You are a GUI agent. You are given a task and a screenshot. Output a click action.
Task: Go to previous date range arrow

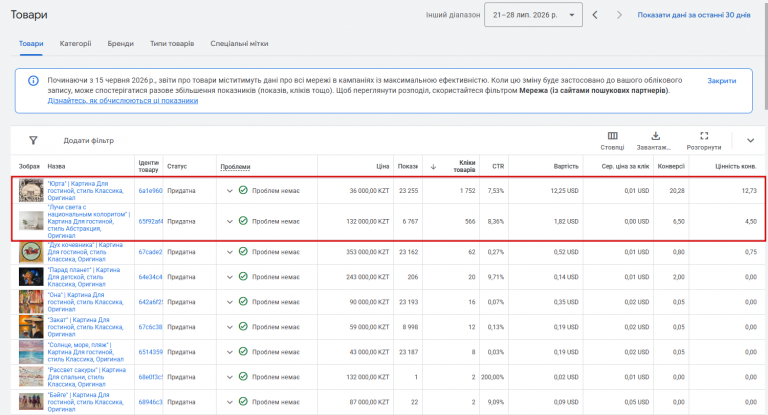[x=595, y=15]
